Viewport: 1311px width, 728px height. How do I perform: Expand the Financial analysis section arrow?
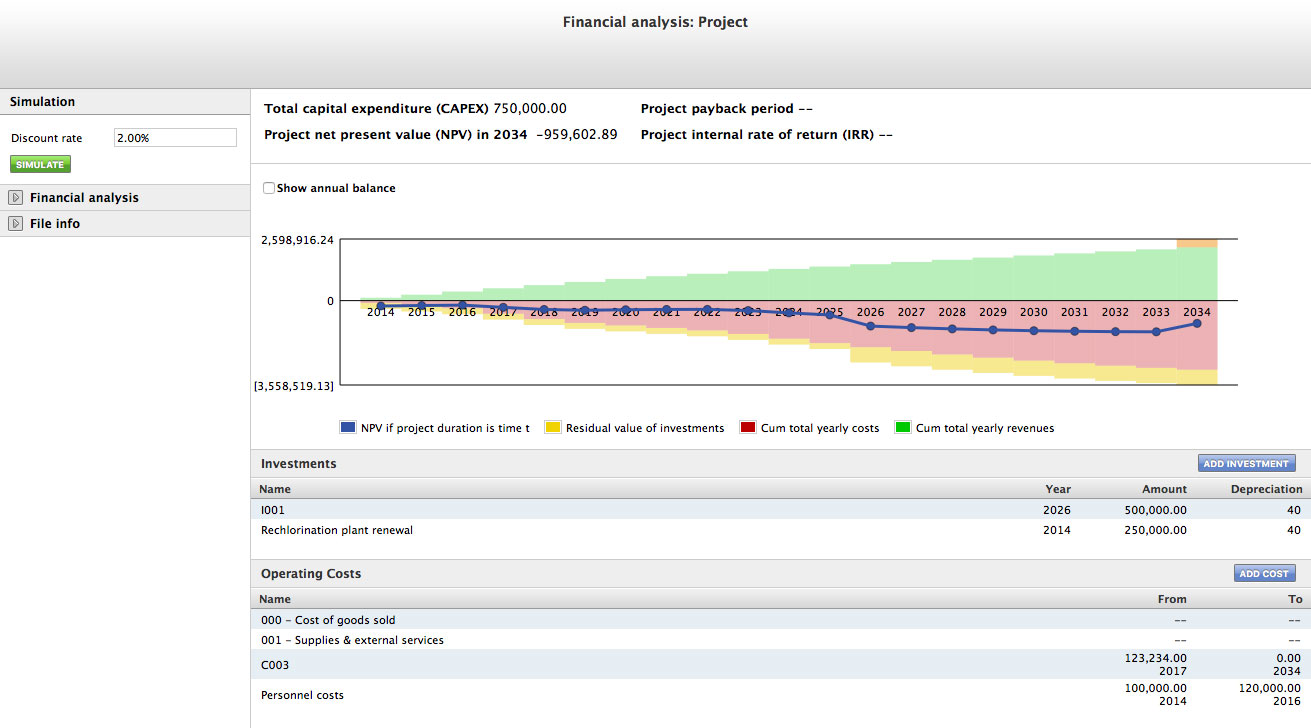pyautogui.click(x=15, y=198)
